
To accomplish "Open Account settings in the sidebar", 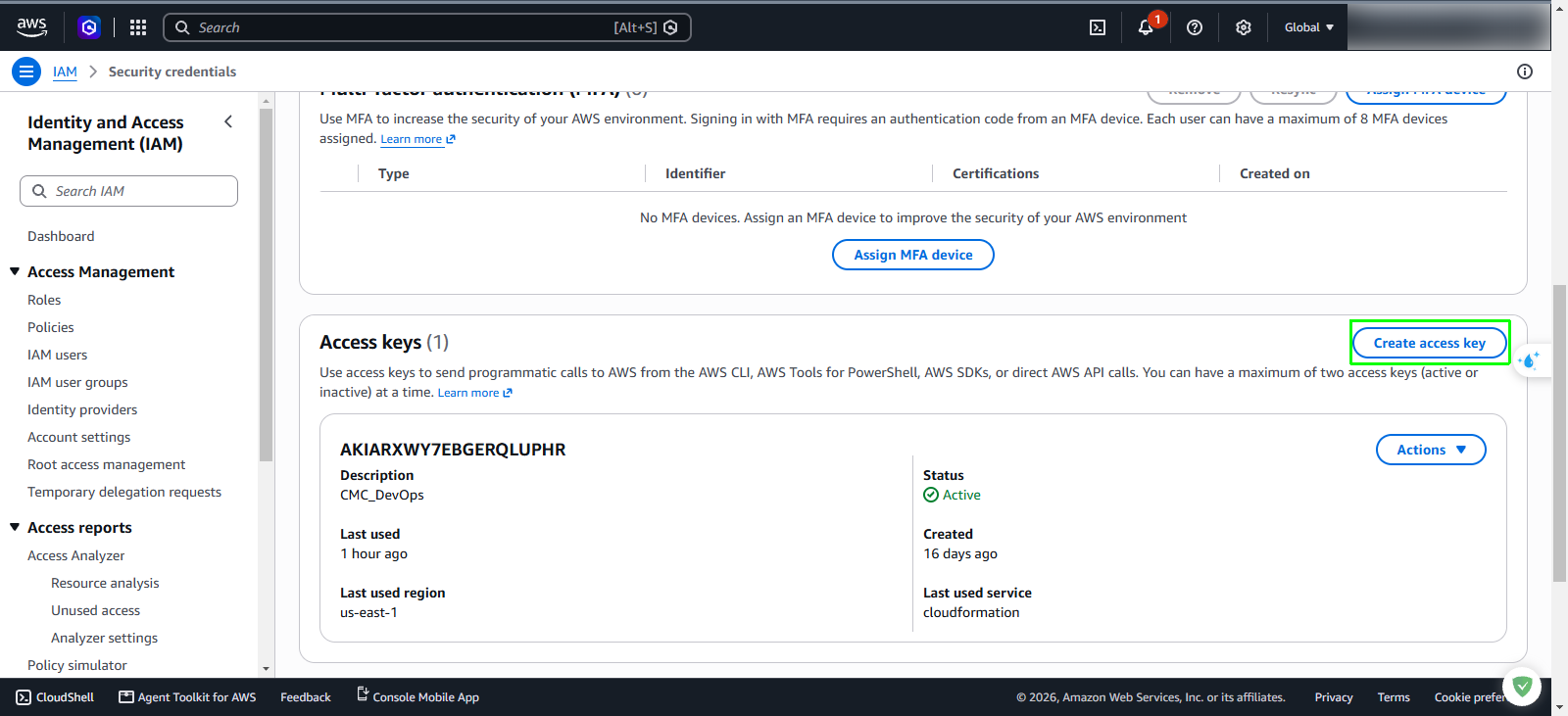I will (x=79, y=437).
